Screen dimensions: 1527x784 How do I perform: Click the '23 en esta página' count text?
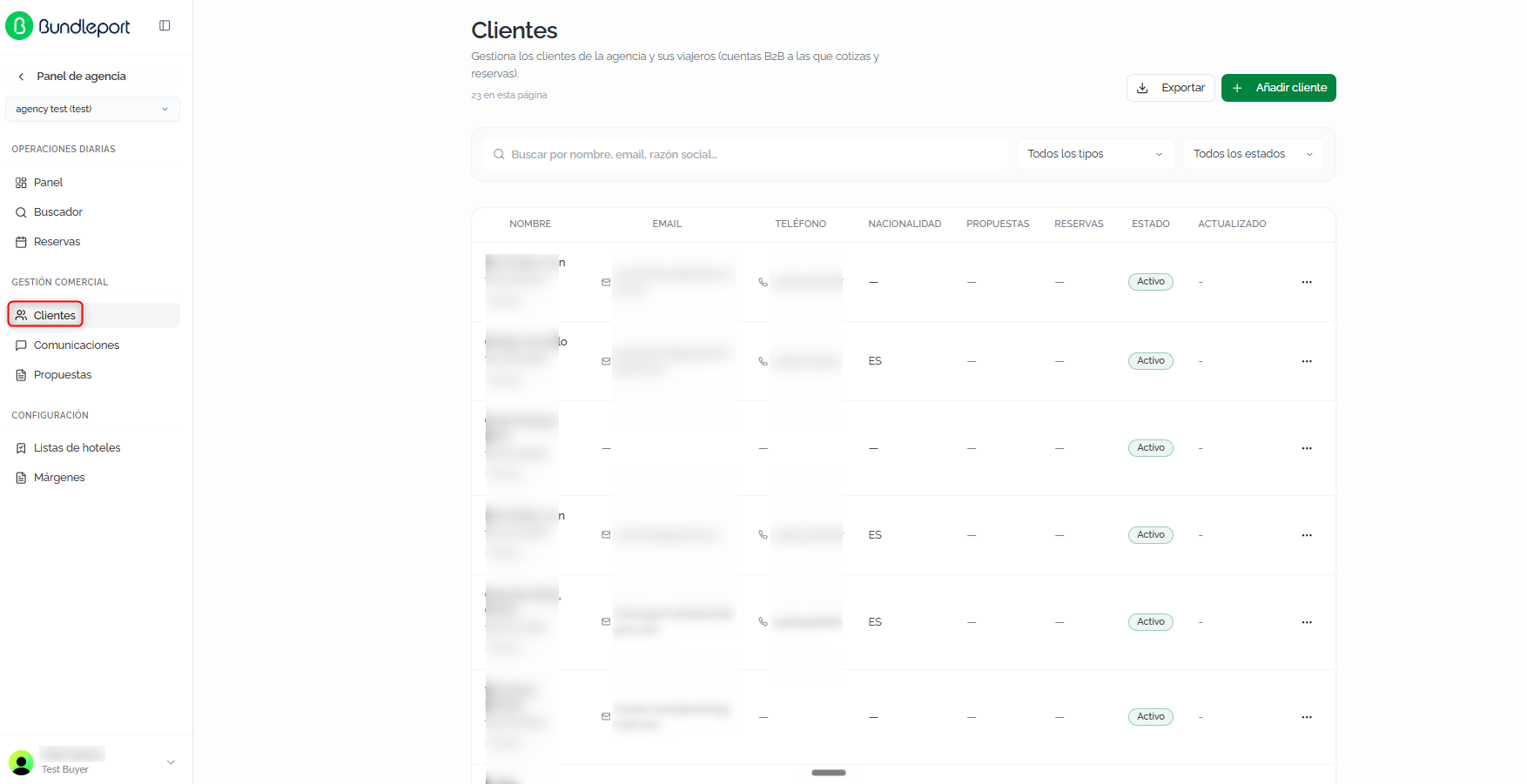[x=509, y=96]
